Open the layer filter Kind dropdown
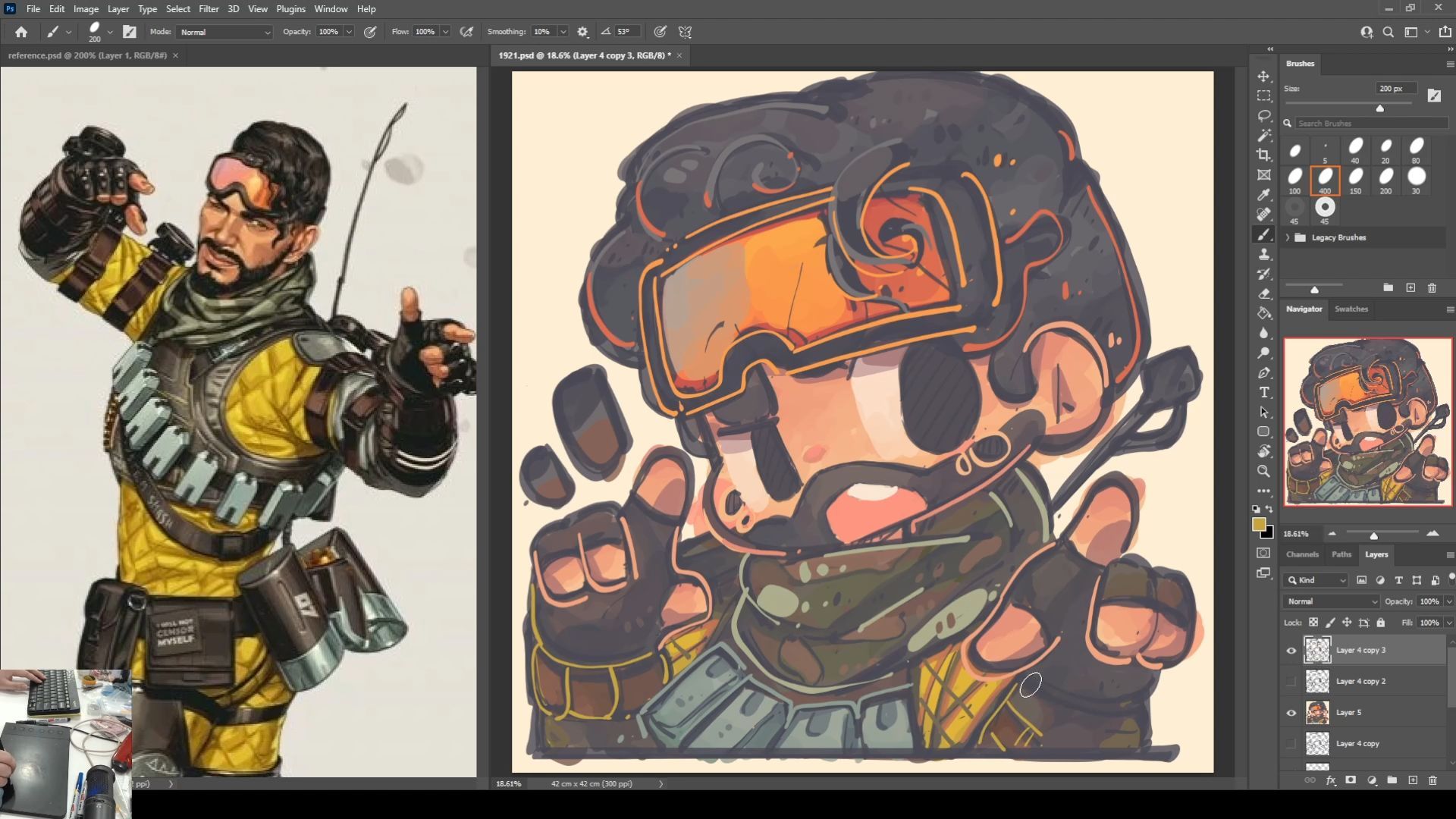This screenshot has width=1456, height=819. click(x=1316, y=580)
